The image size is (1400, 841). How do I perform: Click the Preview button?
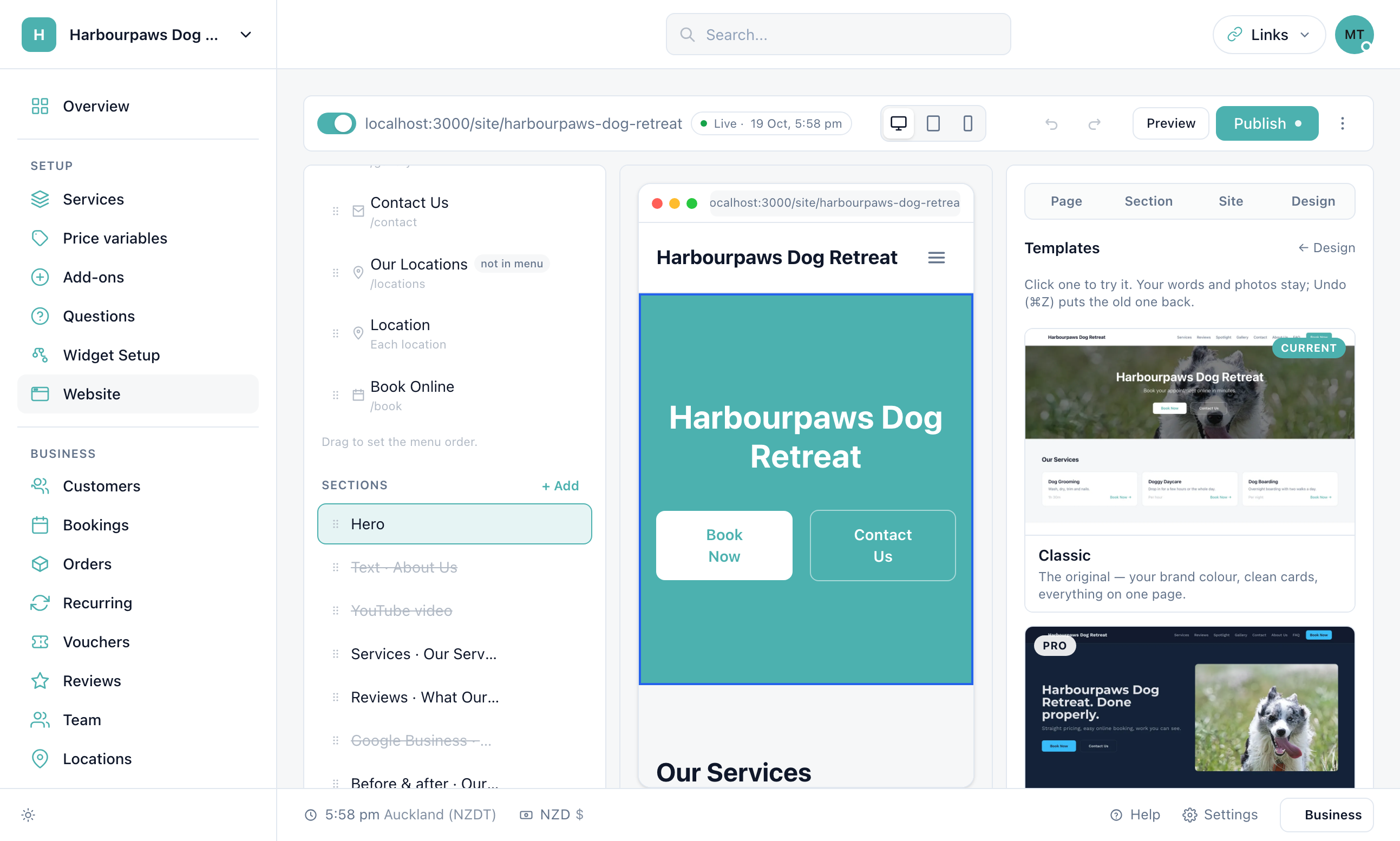tap(1170, 123)
